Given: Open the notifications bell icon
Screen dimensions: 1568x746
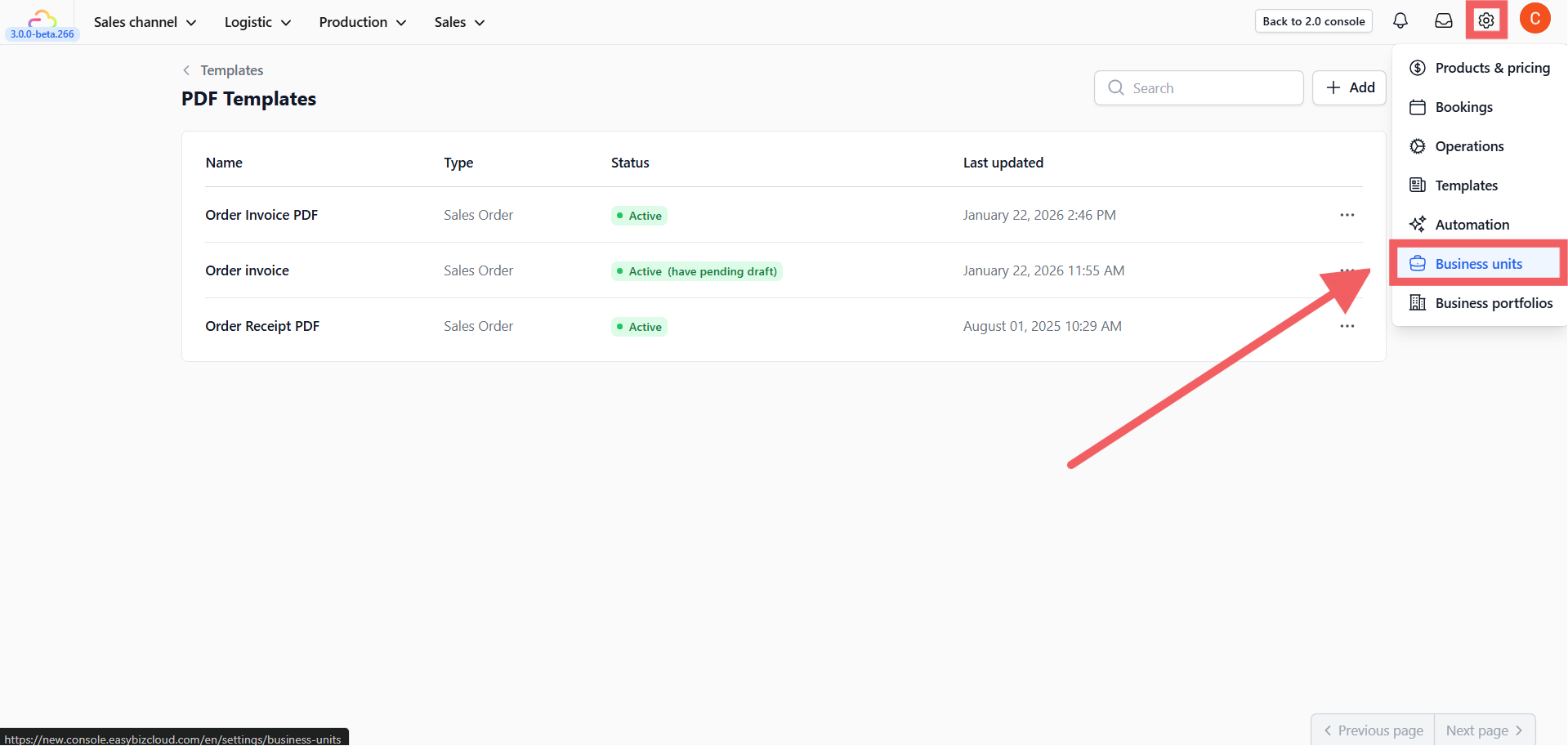Looking at the screenshot, I should pos(1400,21).
